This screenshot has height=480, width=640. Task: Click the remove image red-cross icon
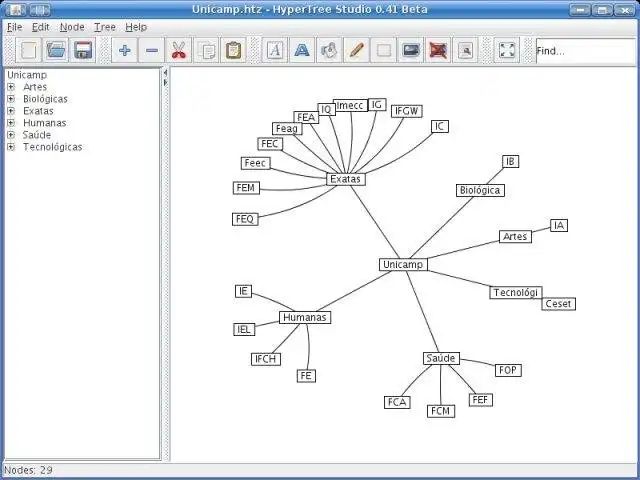click(438, 51)
